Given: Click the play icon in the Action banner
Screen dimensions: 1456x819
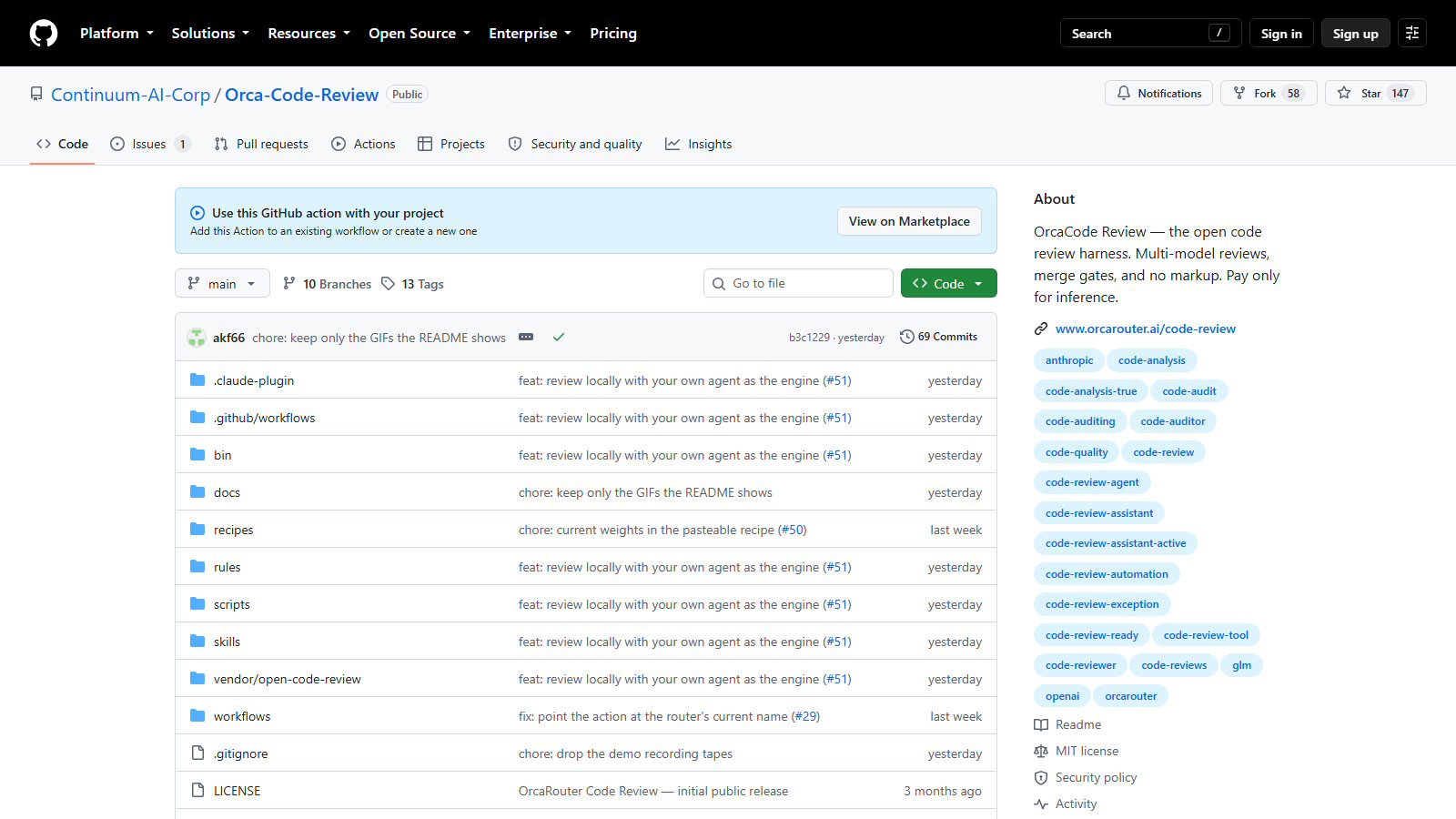Looking at the screenshot, I should [x=197, y=213].
